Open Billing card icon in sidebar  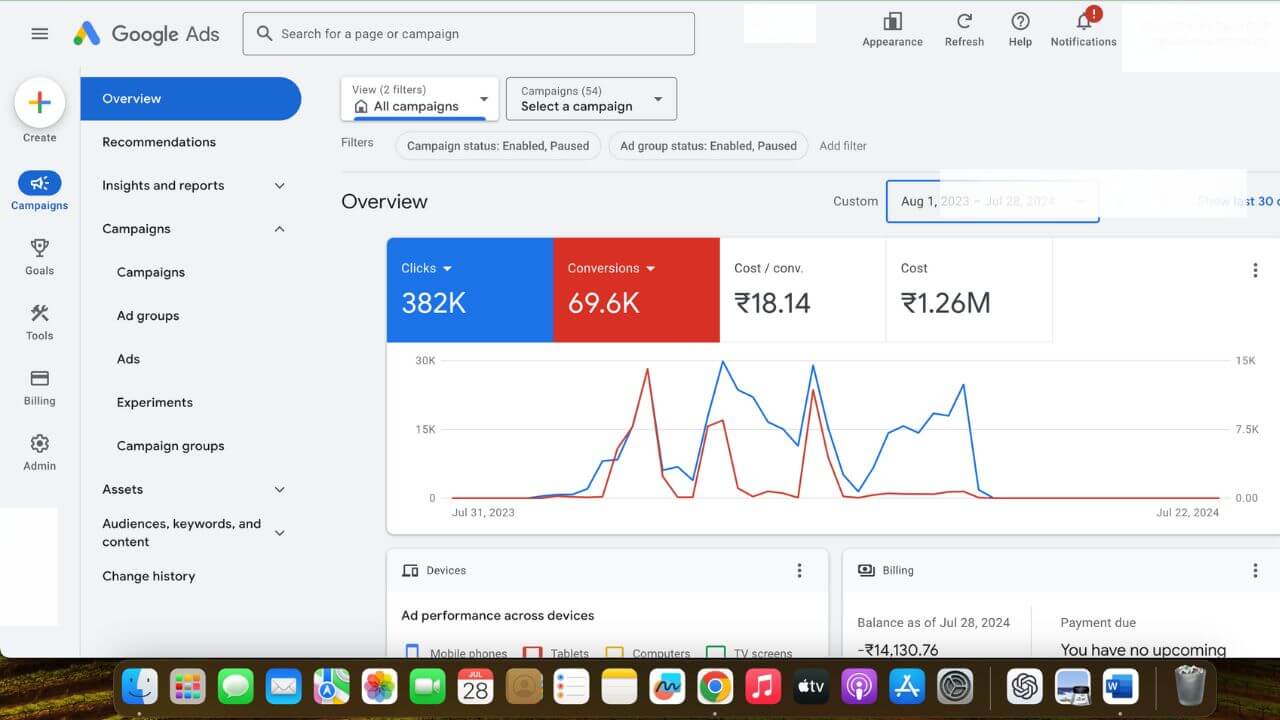tap(40, 379)
